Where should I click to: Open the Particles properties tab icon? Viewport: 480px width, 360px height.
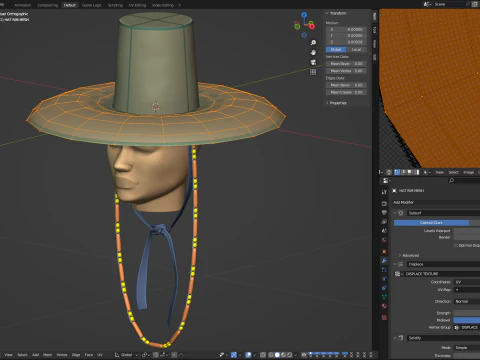[x=384, y=270]
